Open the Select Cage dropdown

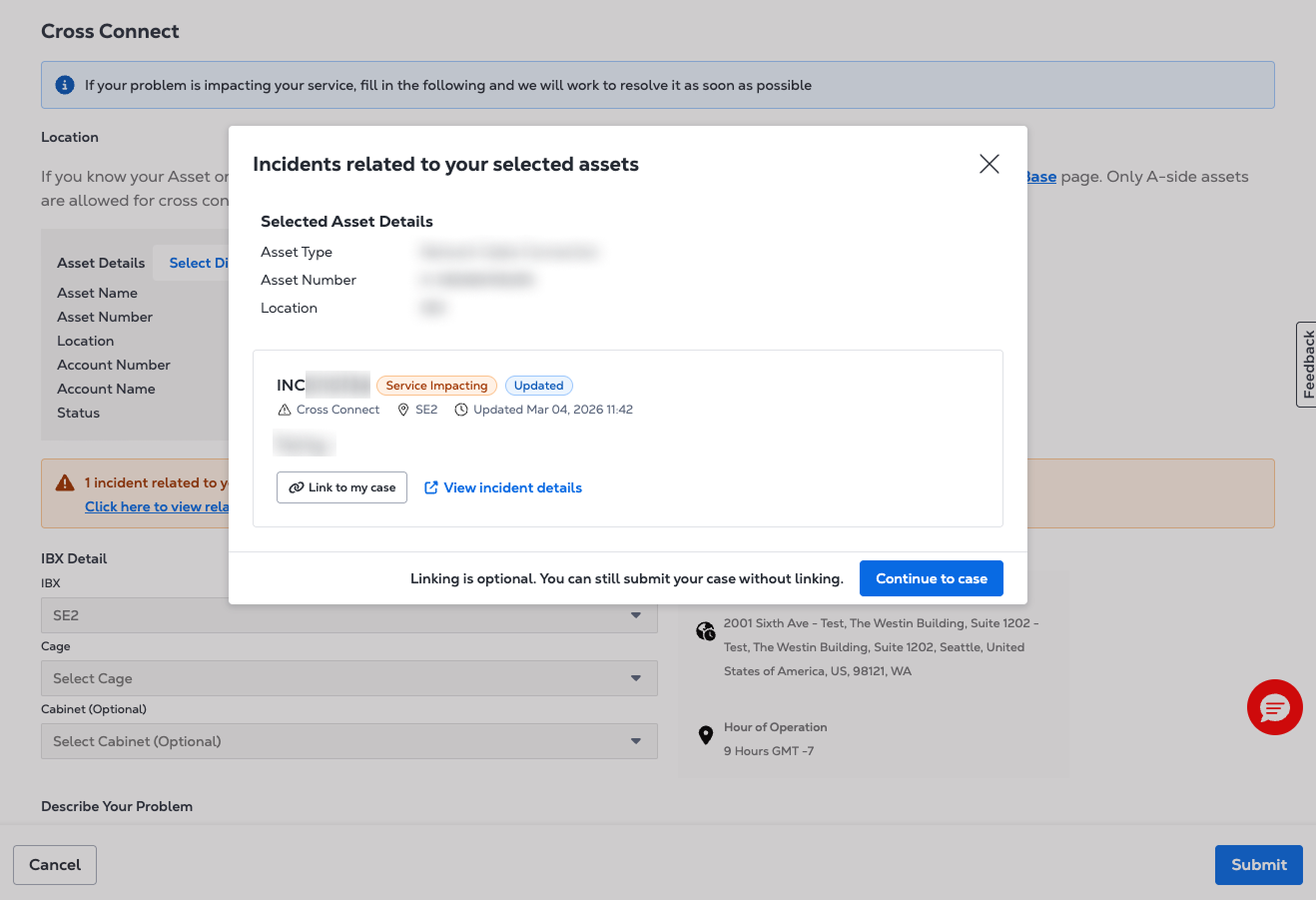coord(349,678)
